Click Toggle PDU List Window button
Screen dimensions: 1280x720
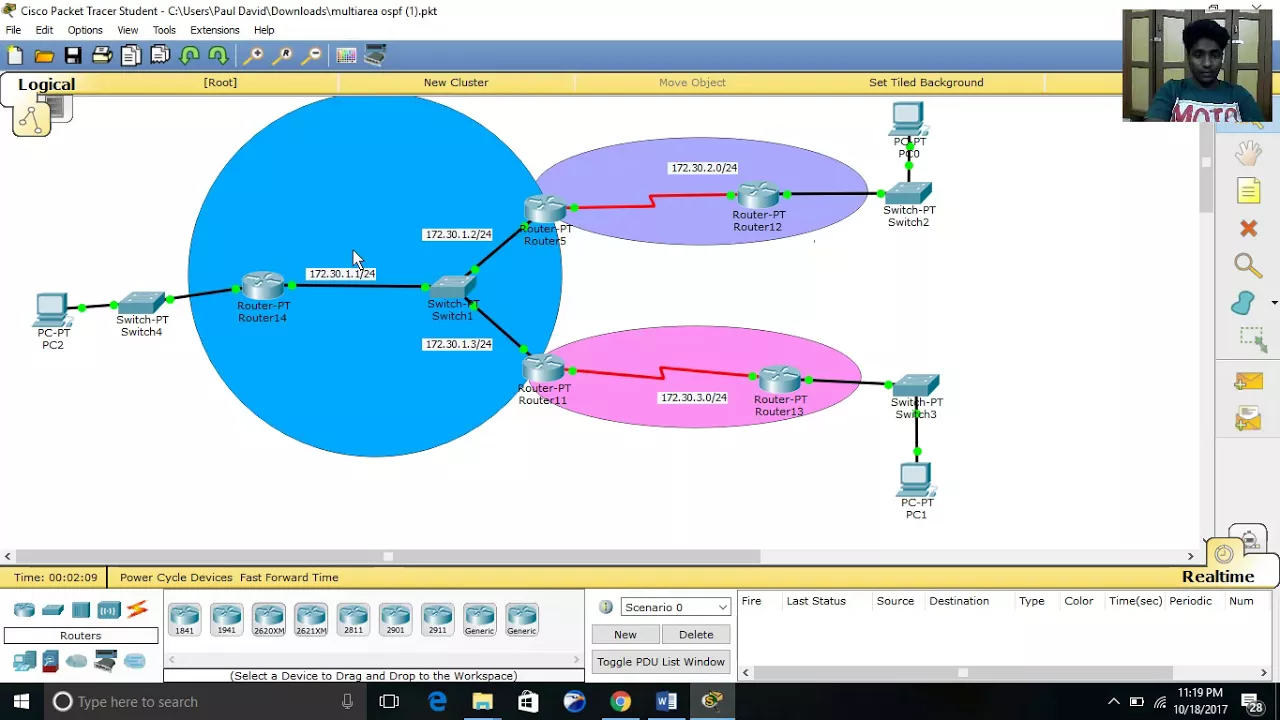tap(661, 661)
